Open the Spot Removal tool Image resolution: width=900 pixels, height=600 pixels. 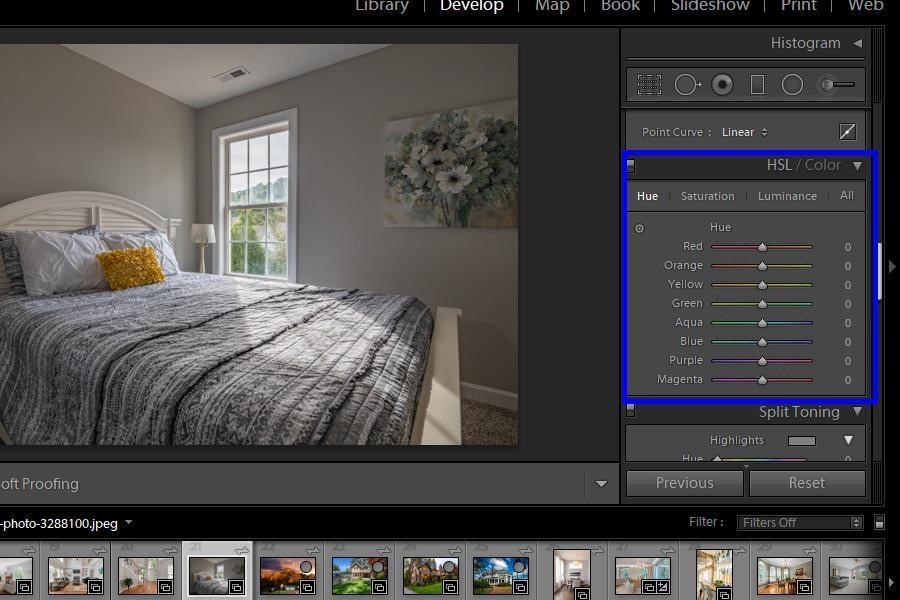point(688,84)
